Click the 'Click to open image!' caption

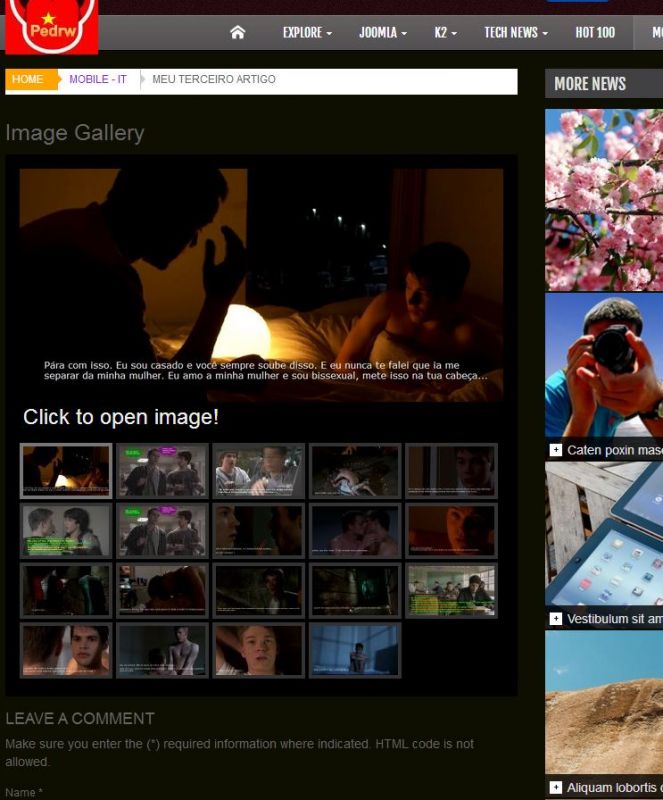[121, 417]
